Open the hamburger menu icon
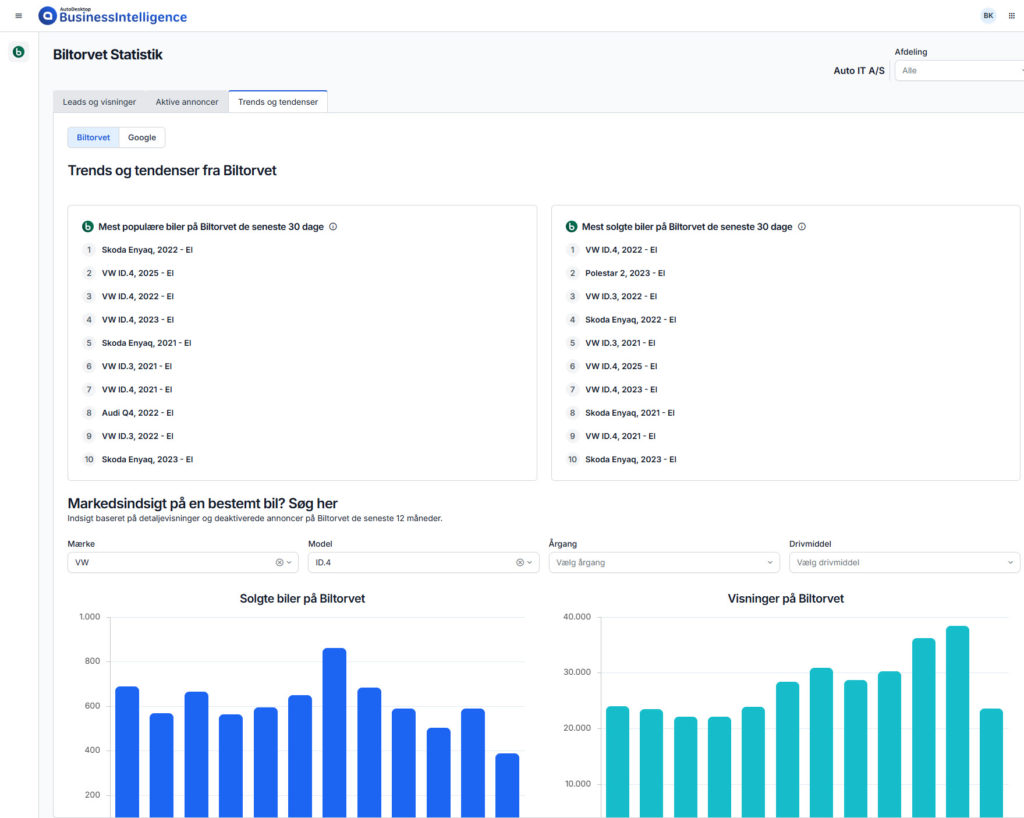Viewport: 1024px width, 818px height. coord(18,16)
